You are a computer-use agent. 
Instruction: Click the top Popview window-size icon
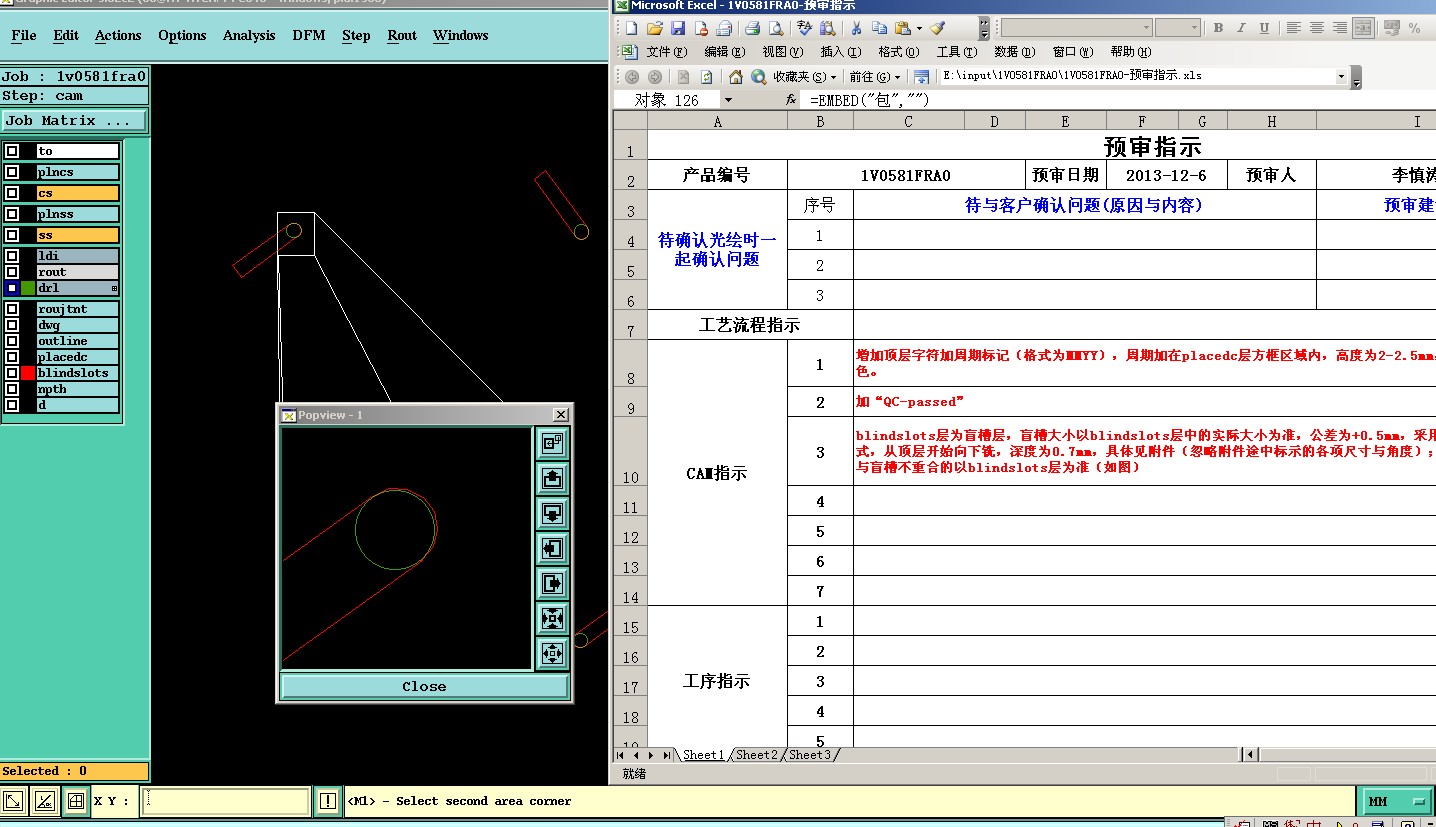point(552,443)
